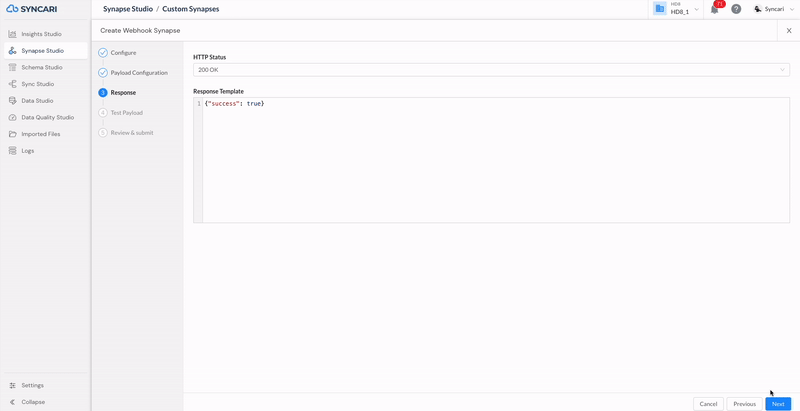The image size is (800, 411).
Task: Click the Previous button
Action: tap(744, 404)
